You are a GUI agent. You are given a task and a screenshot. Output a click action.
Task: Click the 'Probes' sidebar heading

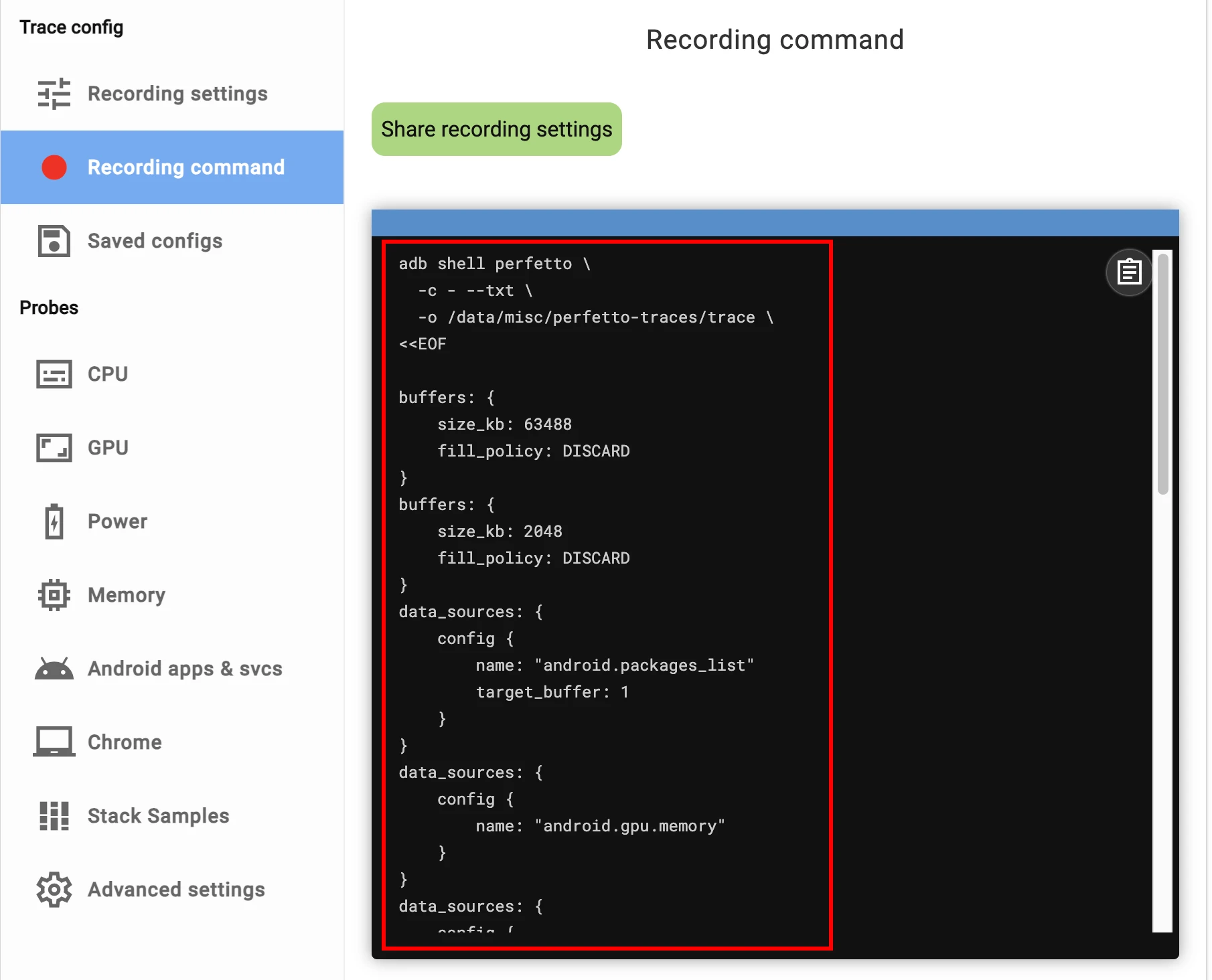[x=49, y=308]
